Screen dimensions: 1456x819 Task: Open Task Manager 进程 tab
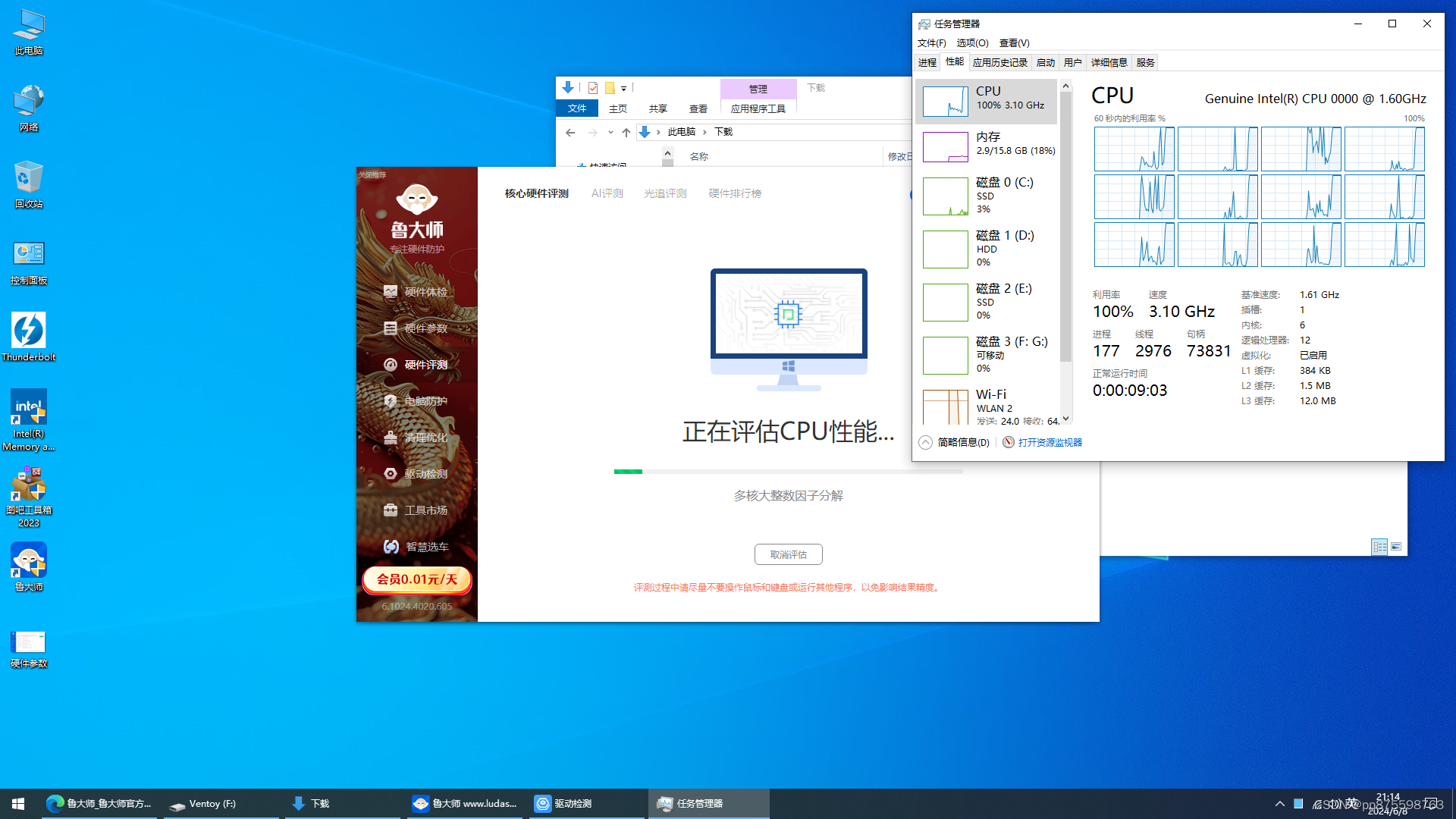(927, 62)
